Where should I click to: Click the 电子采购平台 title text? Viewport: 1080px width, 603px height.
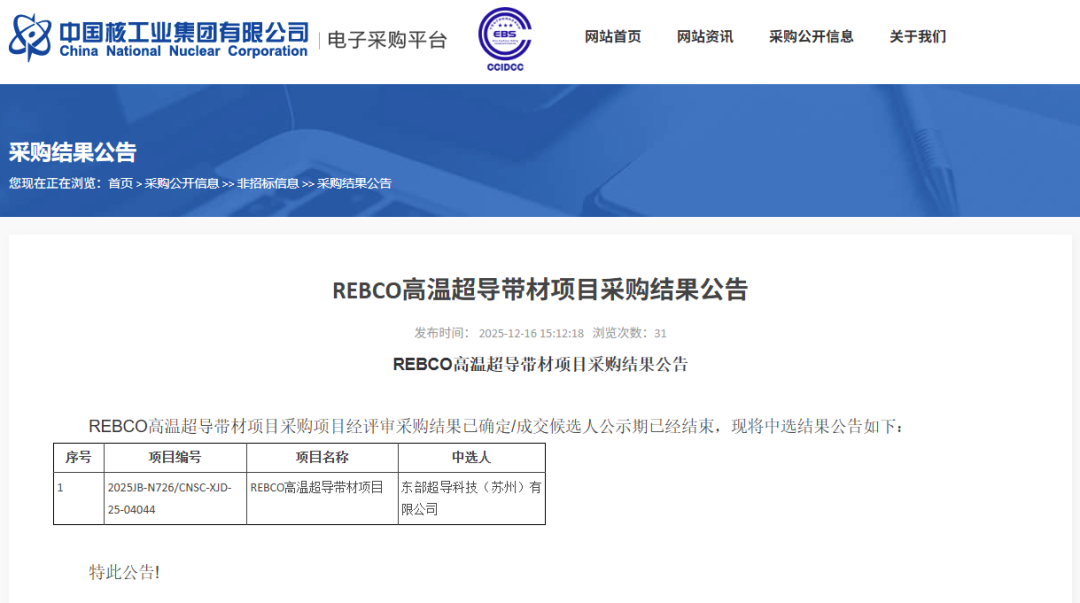tap(387, 40)
